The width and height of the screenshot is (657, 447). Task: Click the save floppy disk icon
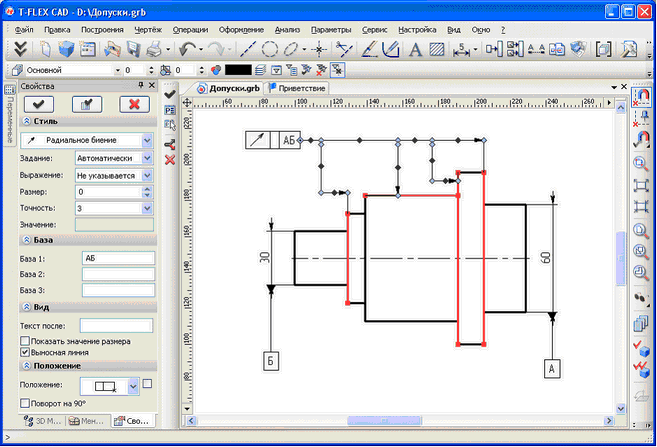tap(134, 49)
